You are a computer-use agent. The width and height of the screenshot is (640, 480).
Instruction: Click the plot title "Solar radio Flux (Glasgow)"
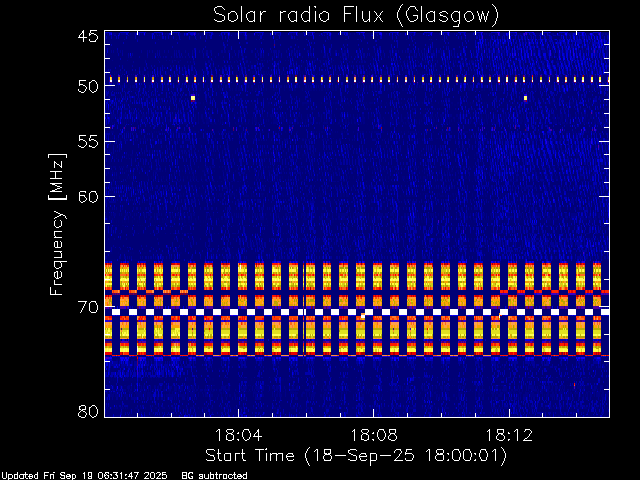[x=356, y=16]
